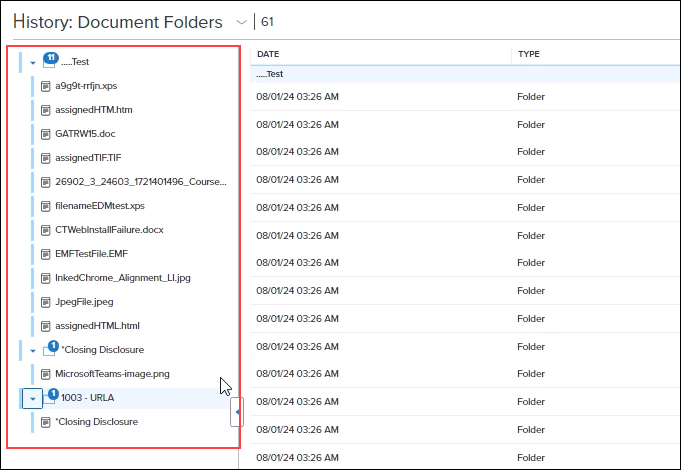Click document icon beside GATRW15.doc
Image resolution: width=681 pixels, height=470 pixels.
click(x=46, y=134)
